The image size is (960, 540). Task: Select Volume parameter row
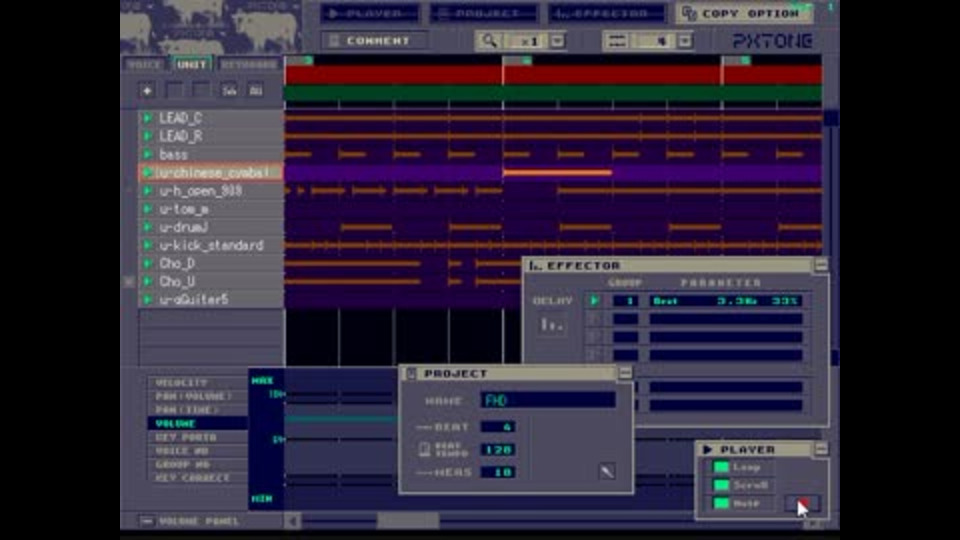tap(197, 423)
